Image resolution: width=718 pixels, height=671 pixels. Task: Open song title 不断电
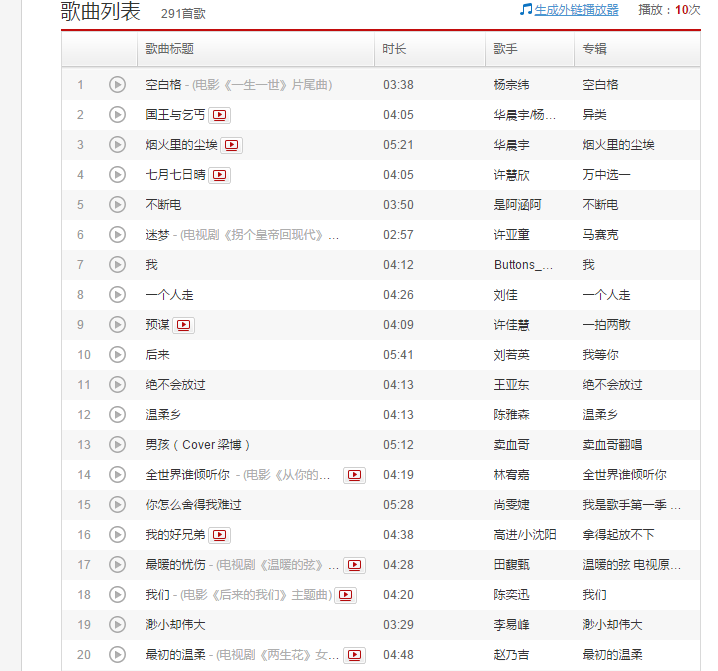(x=163, y=205)
